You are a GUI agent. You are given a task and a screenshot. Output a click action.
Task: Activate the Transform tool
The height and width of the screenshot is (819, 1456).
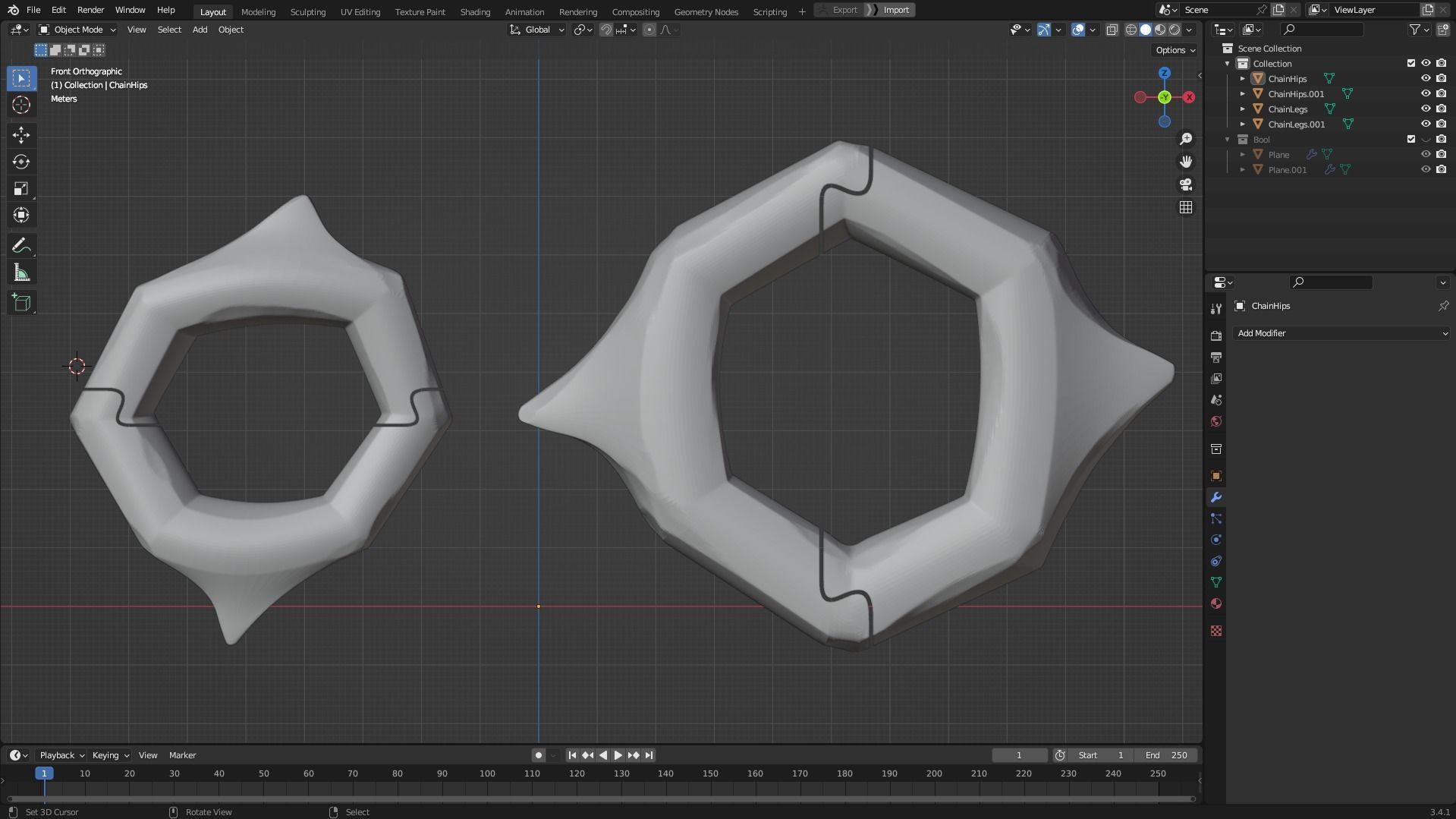[x=21, y=215]
